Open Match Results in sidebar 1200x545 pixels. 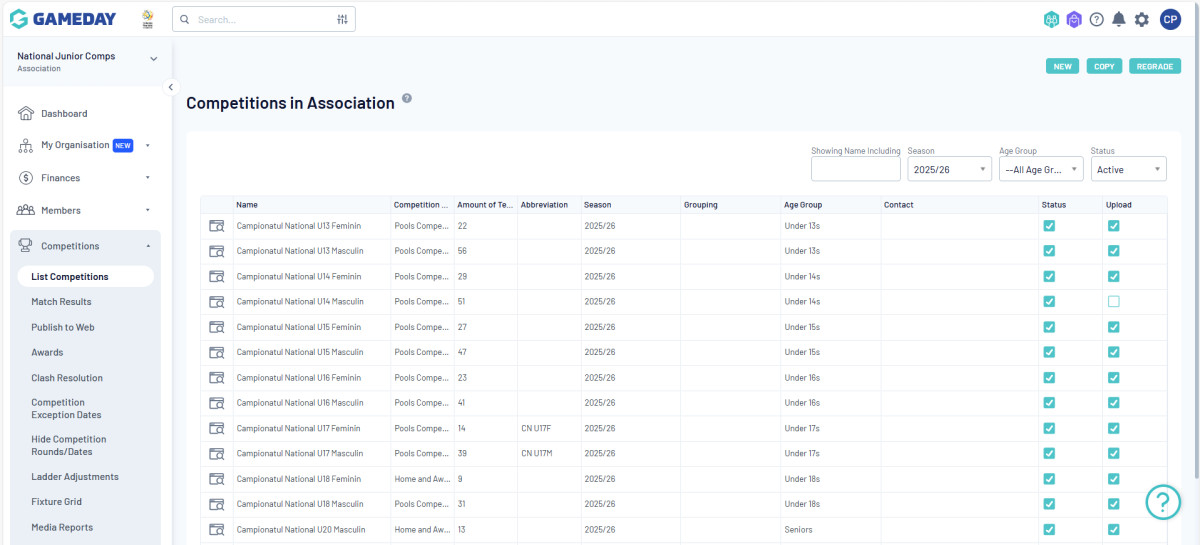pos(61,302)
